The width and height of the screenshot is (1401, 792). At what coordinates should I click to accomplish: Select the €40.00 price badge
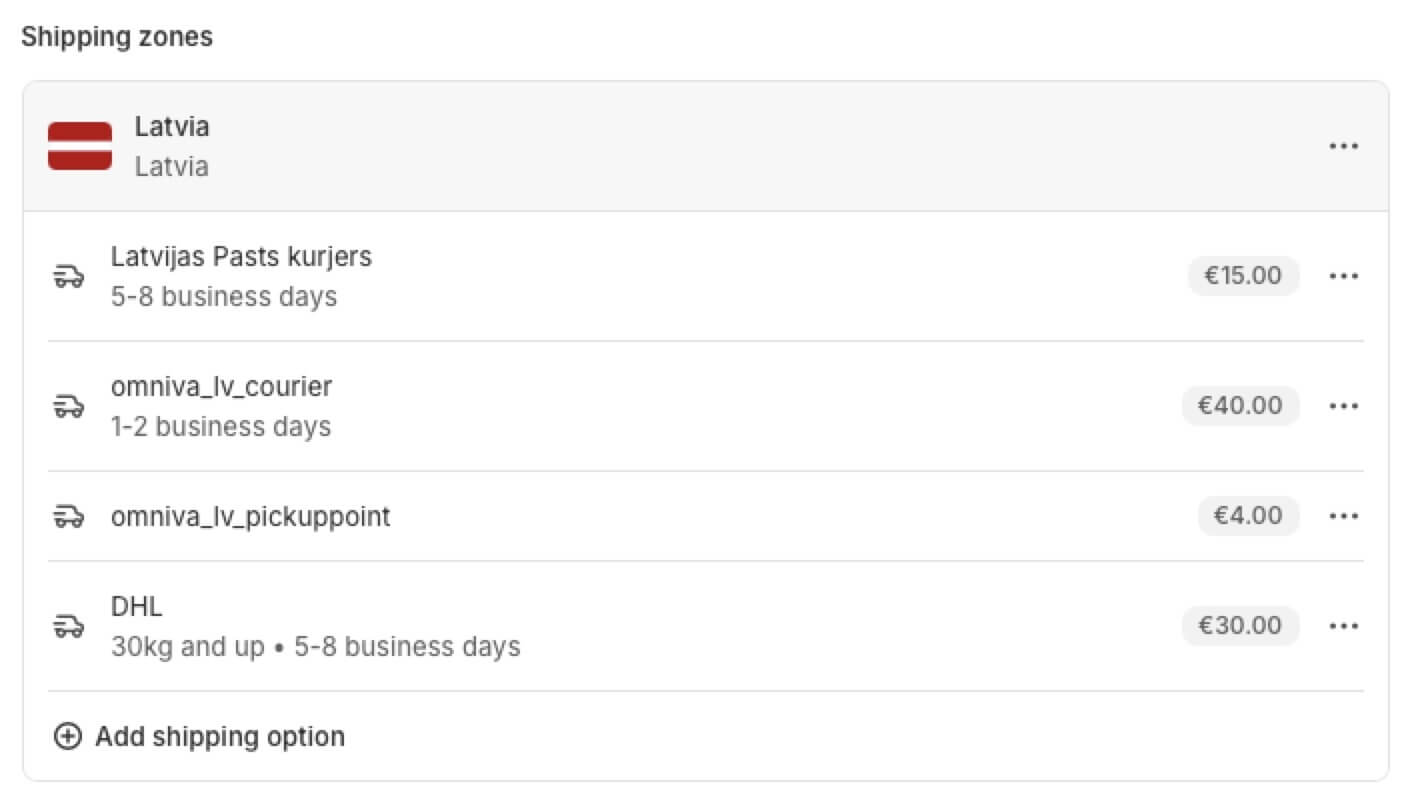pyautogui.click(x=1240, y=406)
